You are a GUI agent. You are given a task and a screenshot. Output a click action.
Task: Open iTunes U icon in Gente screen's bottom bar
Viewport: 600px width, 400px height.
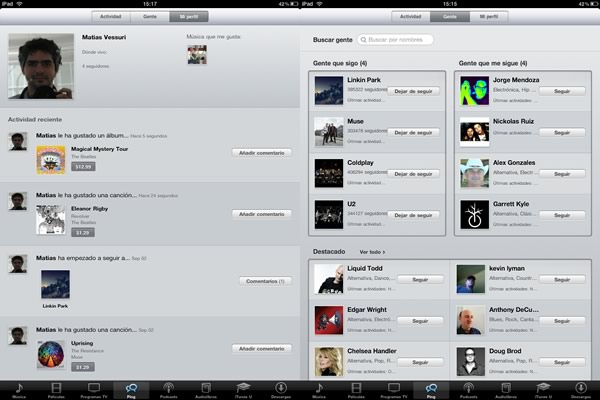coord(543,390)
